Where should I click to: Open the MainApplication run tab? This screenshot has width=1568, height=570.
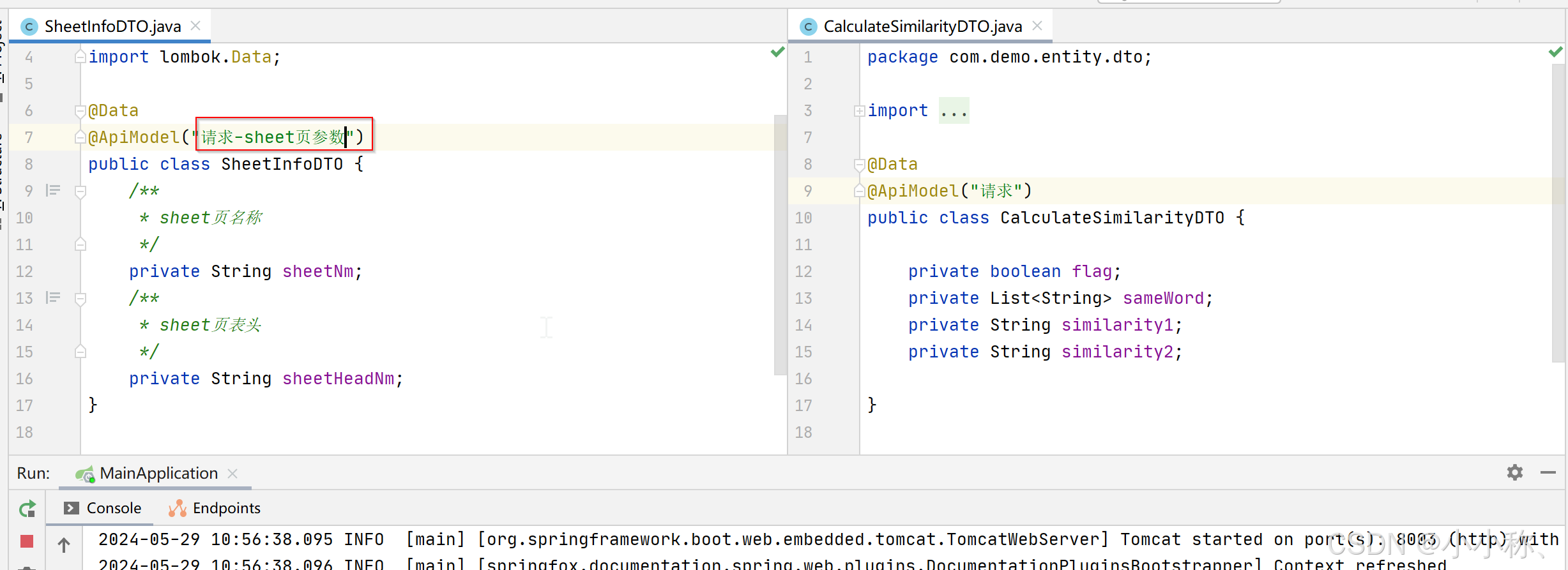[158, 473]
